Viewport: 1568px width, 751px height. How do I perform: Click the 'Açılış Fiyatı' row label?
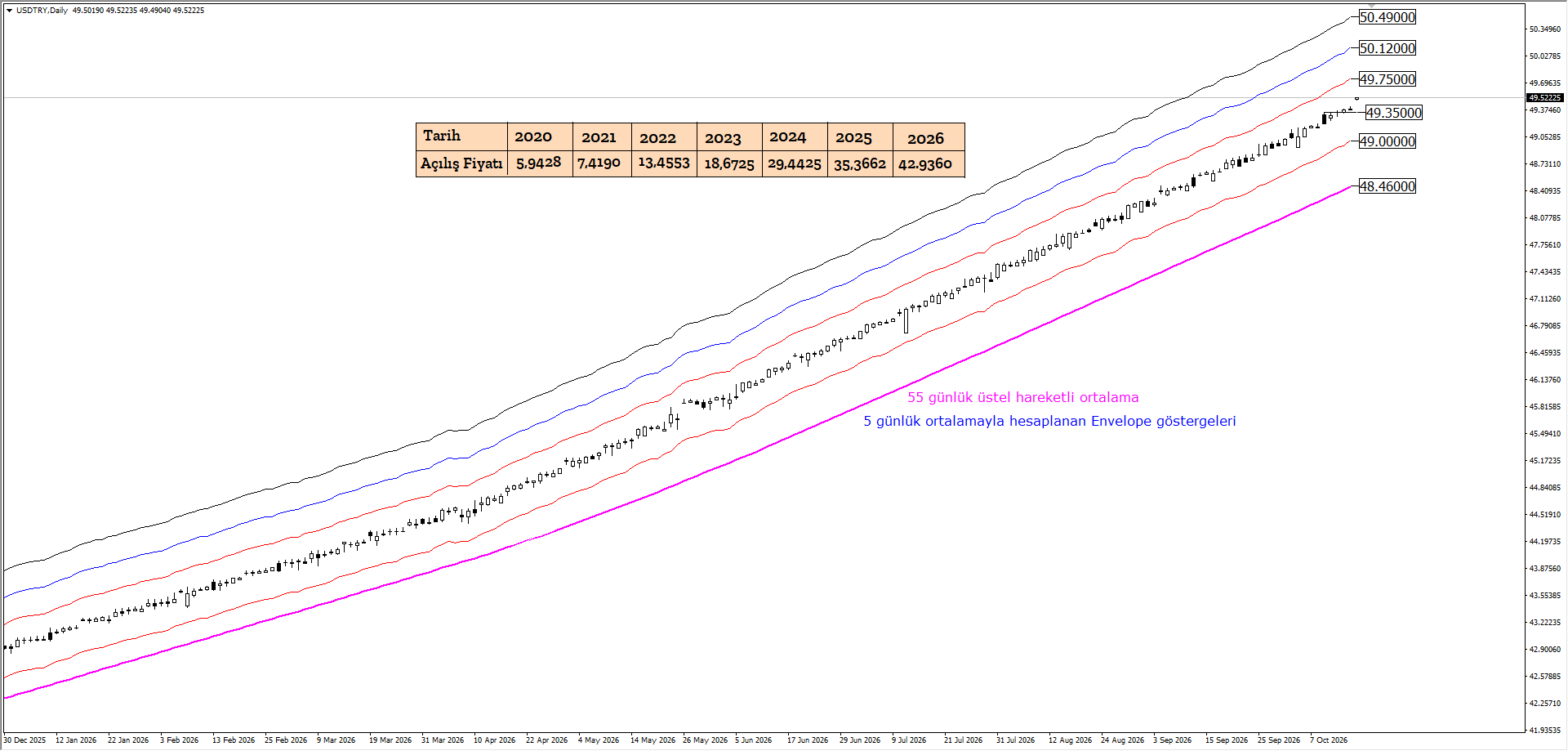461,163
